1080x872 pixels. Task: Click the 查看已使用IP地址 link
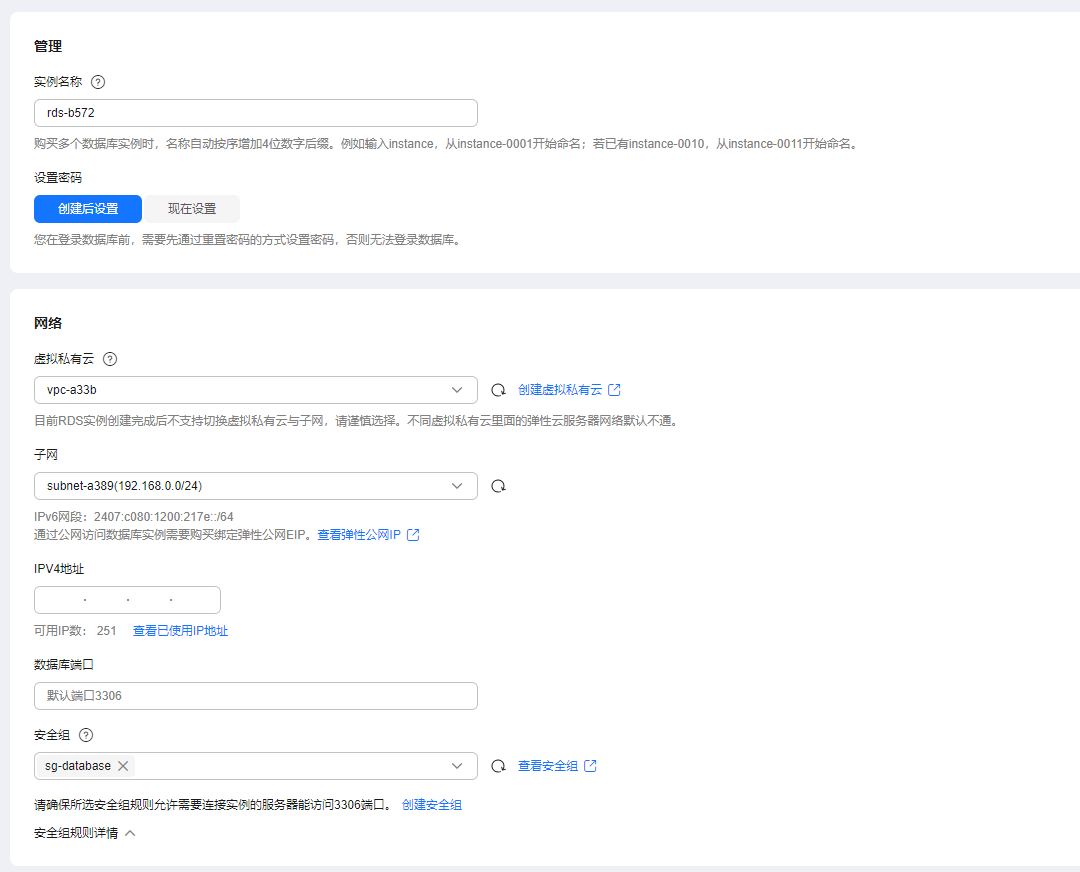coord(180,631)
